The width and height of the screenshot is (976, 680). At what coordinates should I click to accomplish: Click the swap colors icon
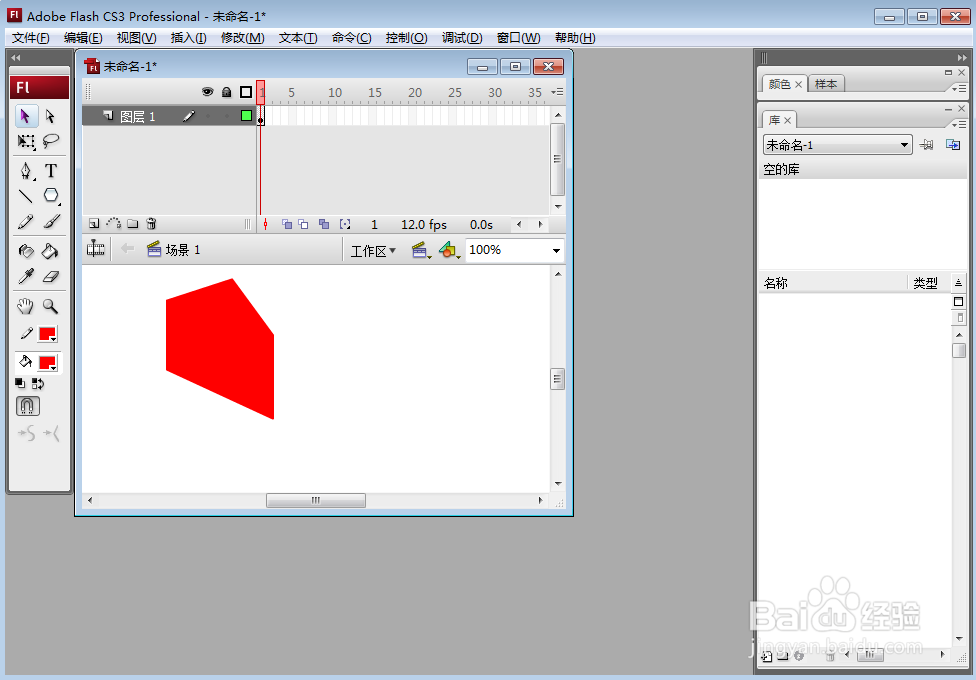tap(37, 384)
